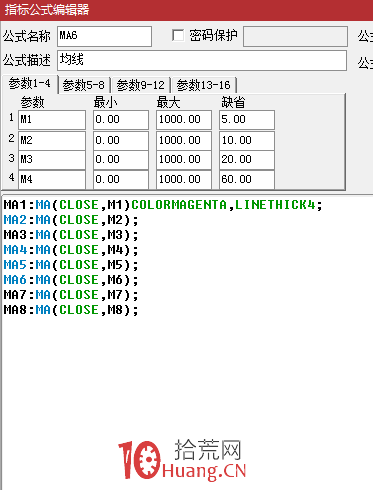
Task: Click the default value field showing 5.00
Action: tap(247, 120)
